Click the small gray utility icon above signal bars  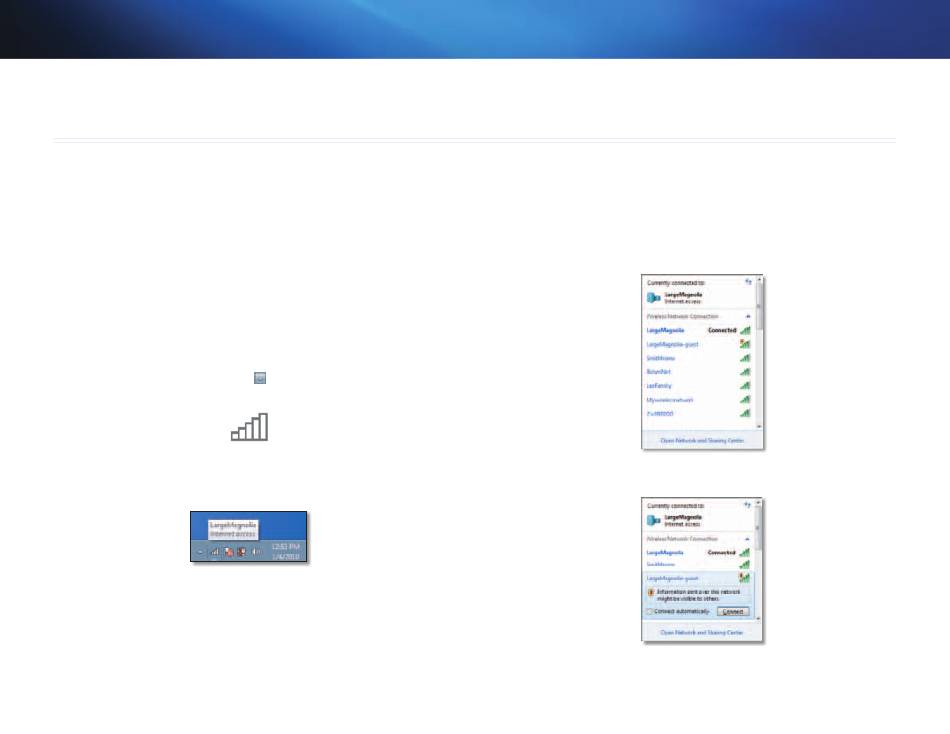[x=259, y=378]
